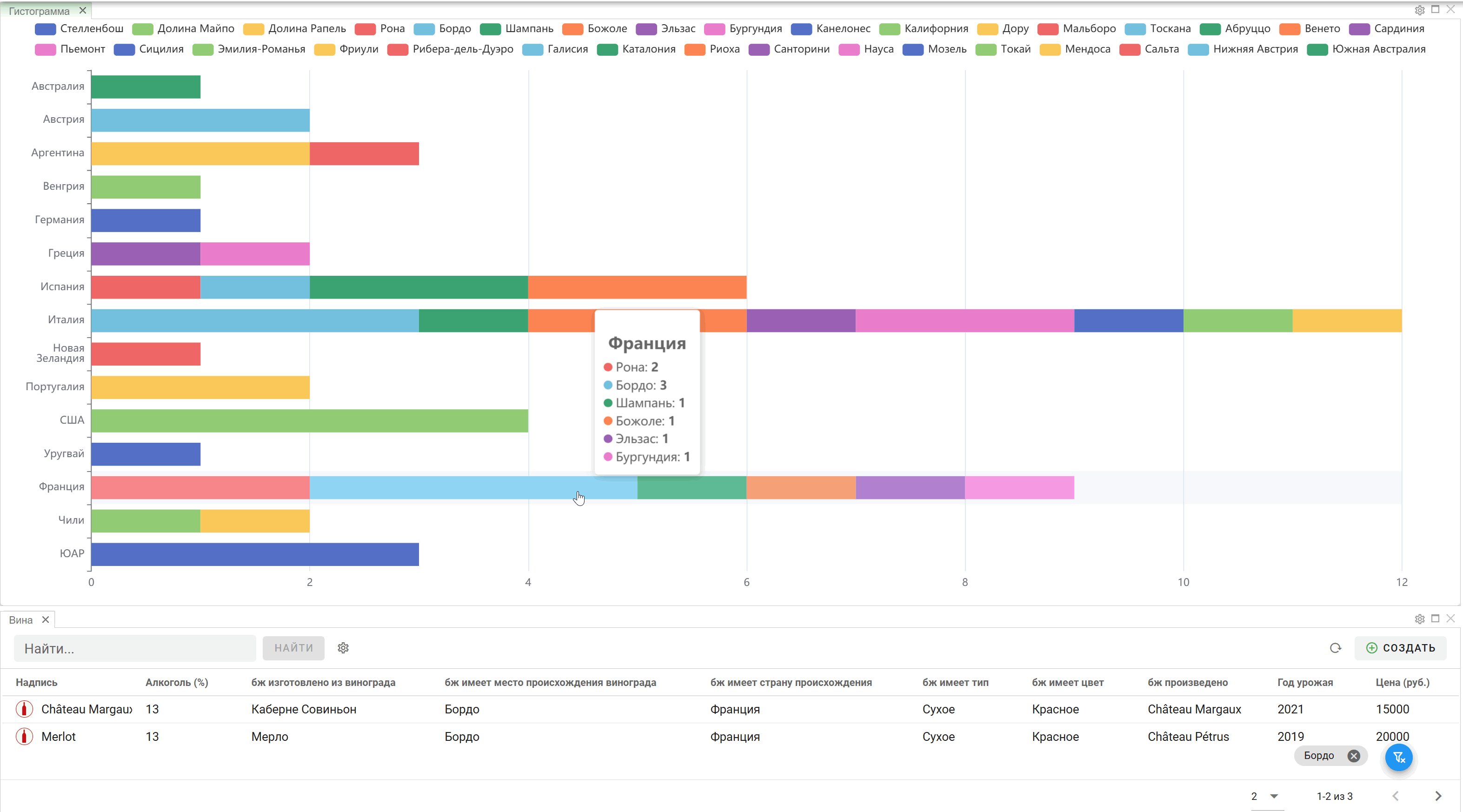Screen dimensions: 1463x812
Task: Open rows per page dropdown
Action: click(1266, 796)
